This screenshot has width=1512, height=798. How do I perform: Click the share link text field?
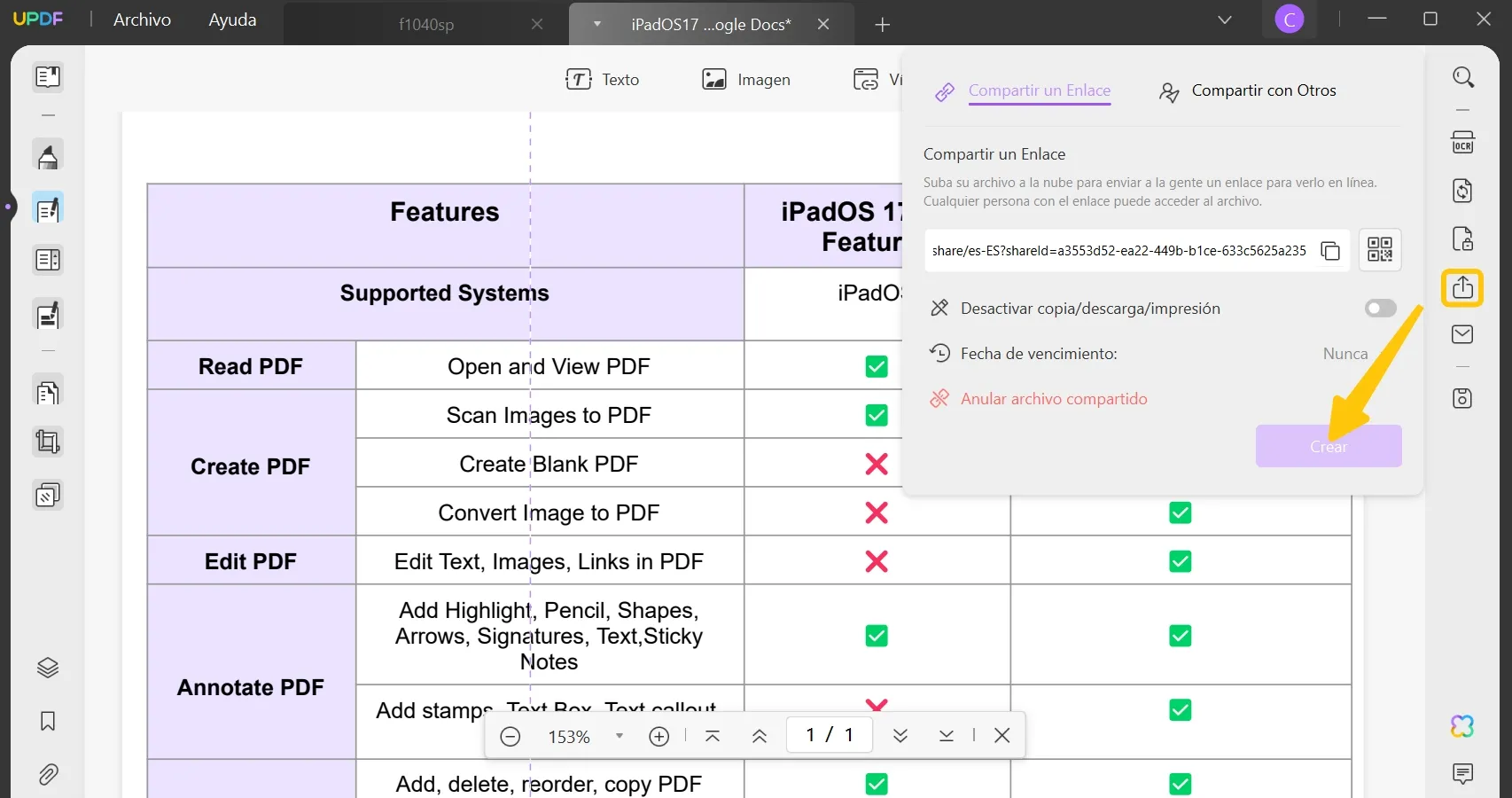(x=1119, y=251)
